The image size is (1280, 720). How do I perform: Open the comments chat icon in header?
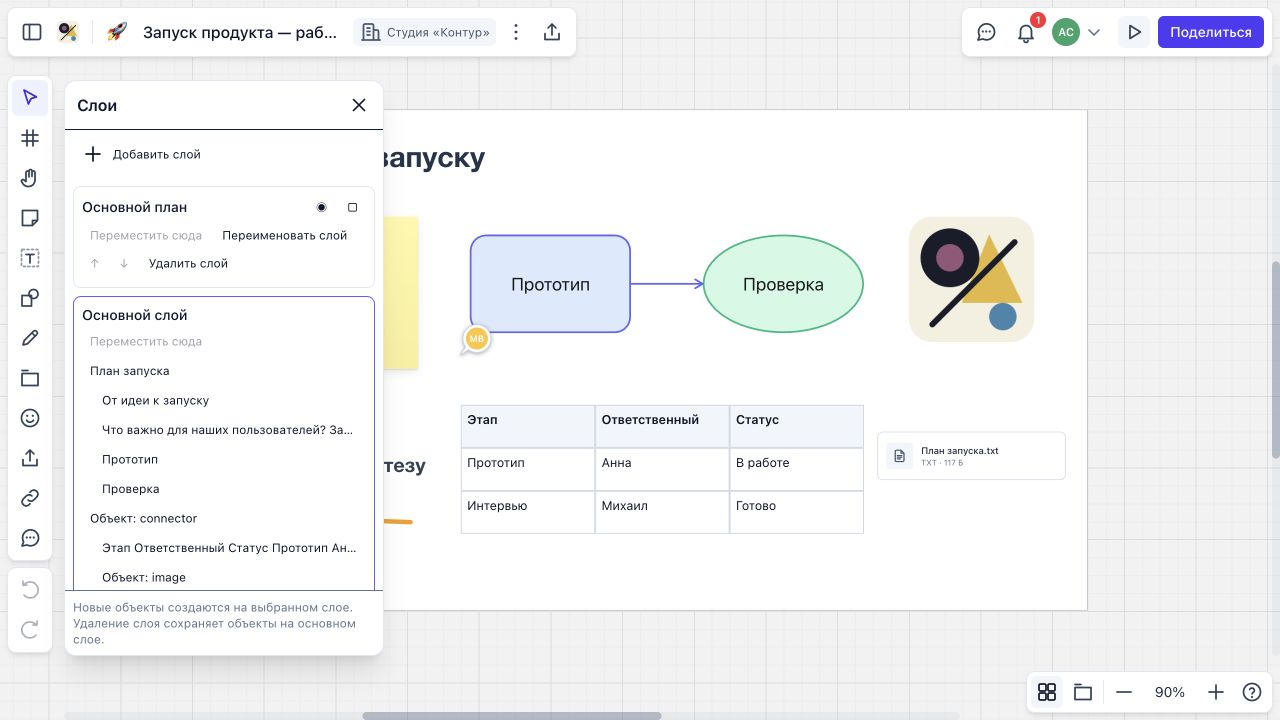click(x=986, y=32)
